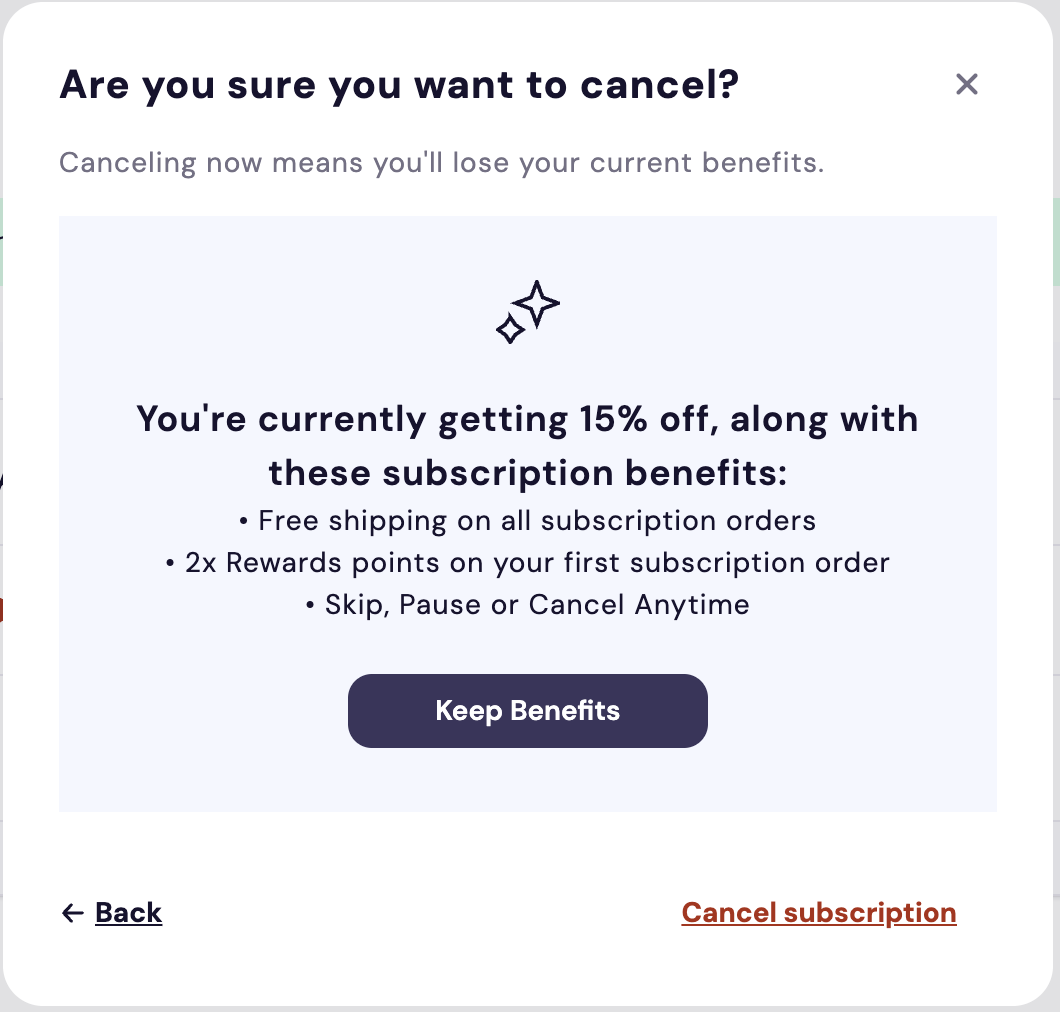Select the 2x Rewards points bullet

pos(527,563)
